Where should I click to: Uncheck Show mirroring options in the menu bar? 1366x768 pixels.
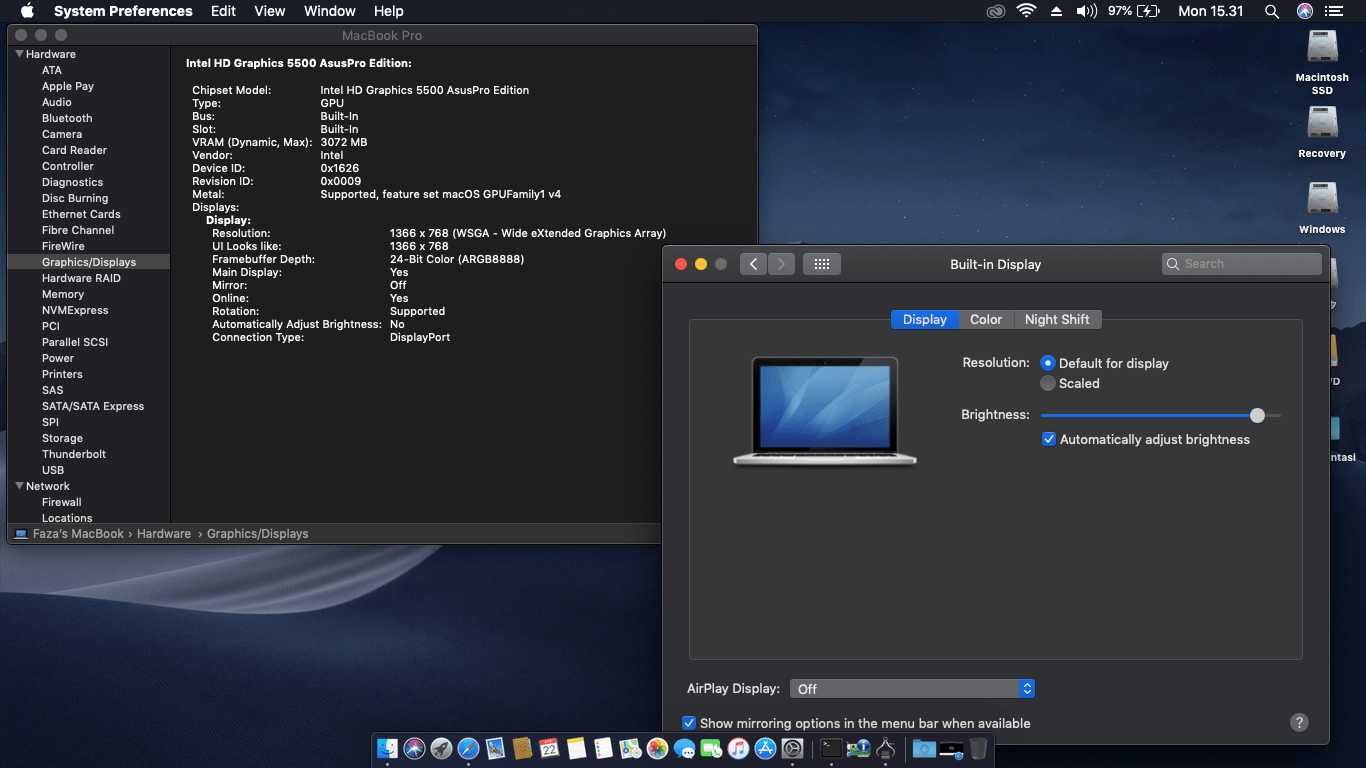tap(688, 723)
